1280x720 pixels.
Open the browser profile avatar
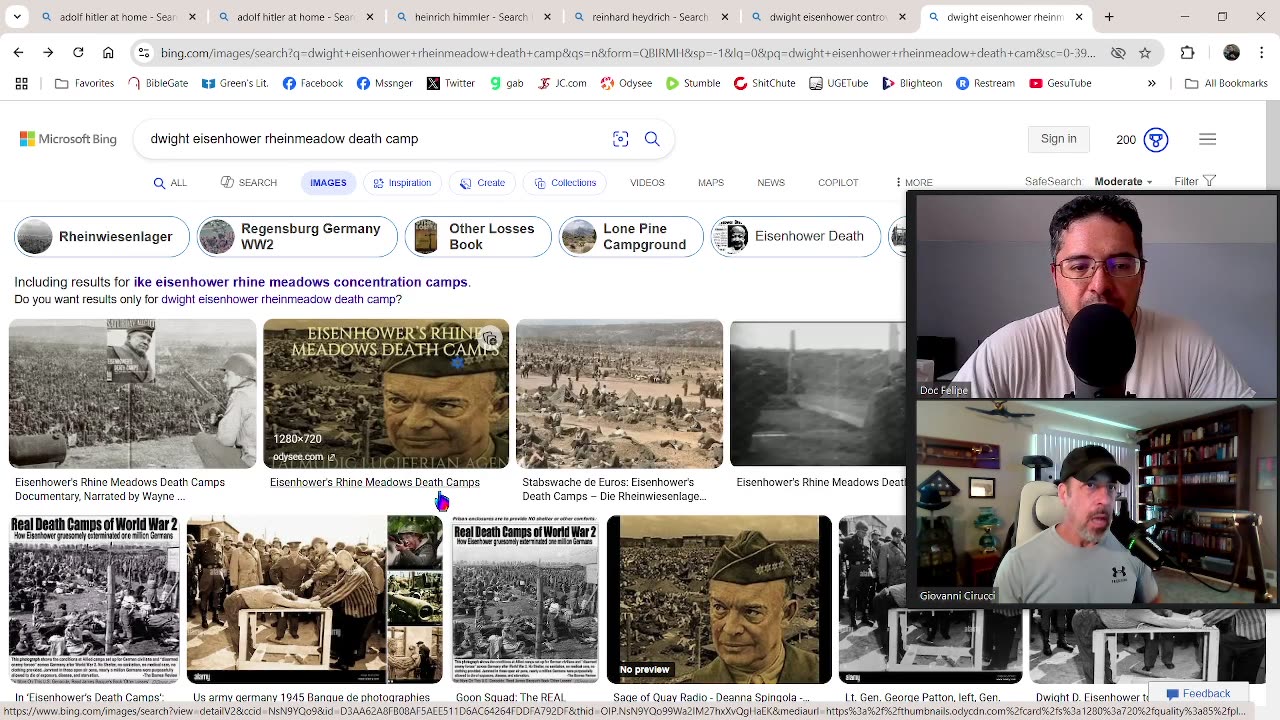[1231, 53]
